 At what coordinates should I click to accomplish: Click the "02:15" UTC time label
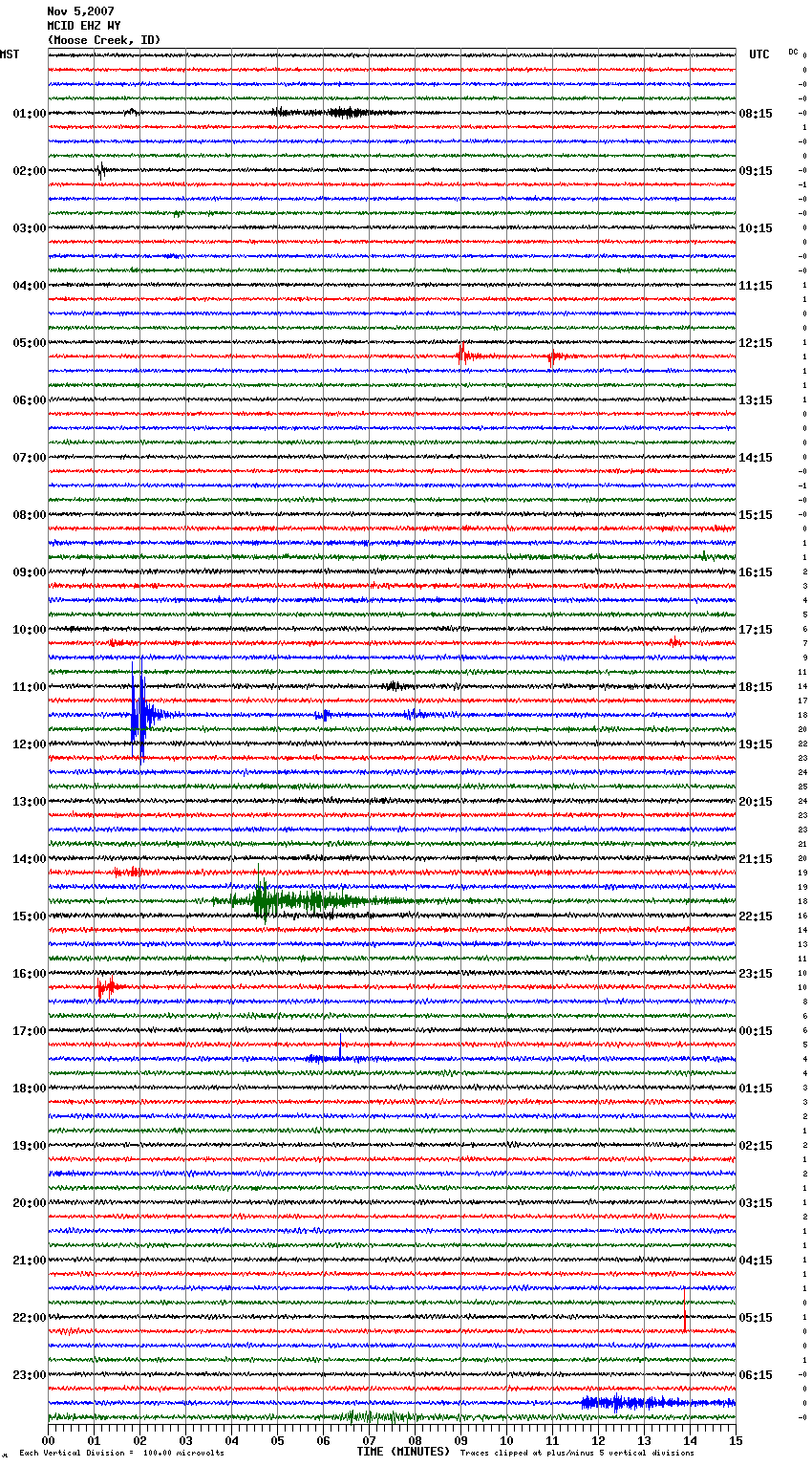pyautogui.click(x=756, y=1146)
